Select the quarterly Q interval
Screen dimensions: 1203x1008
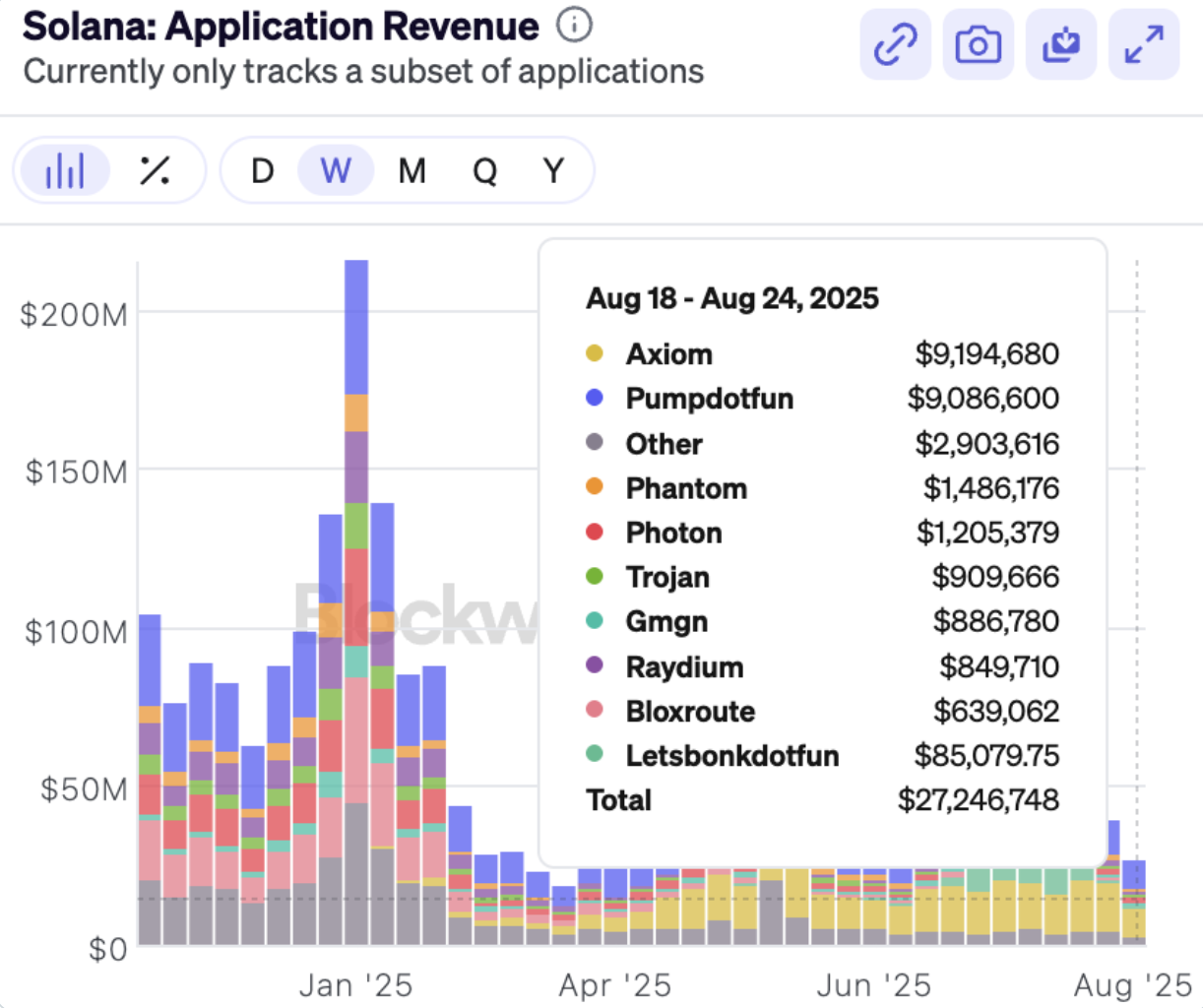(x=484, y=170)
